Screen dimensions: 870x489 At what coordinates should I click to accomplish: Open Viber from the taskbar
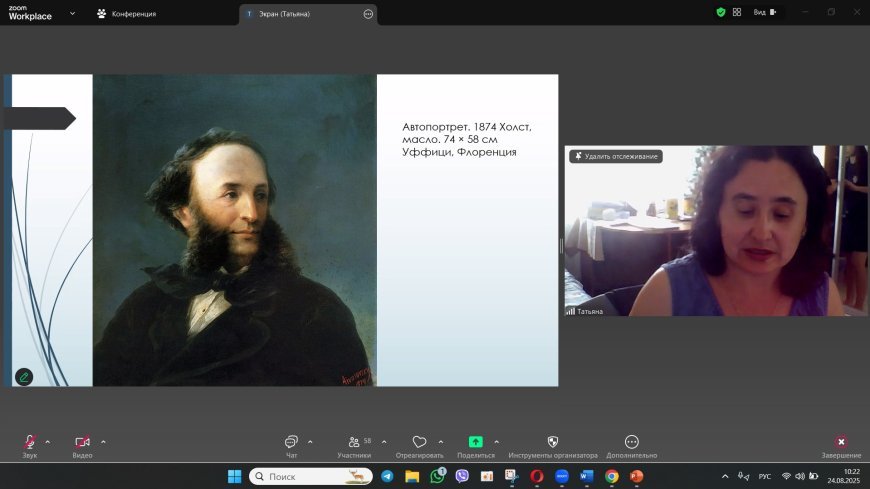(462, 476)
